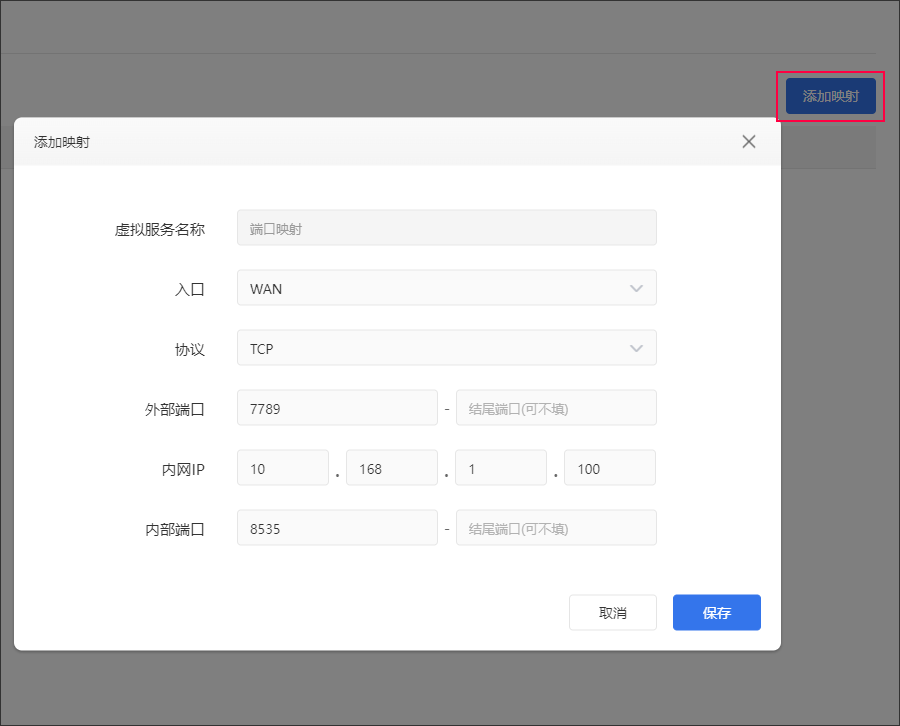This screenshot has height=726, width=900.
Task: Click the 取消 cancel button
Action: pos(613,612)
